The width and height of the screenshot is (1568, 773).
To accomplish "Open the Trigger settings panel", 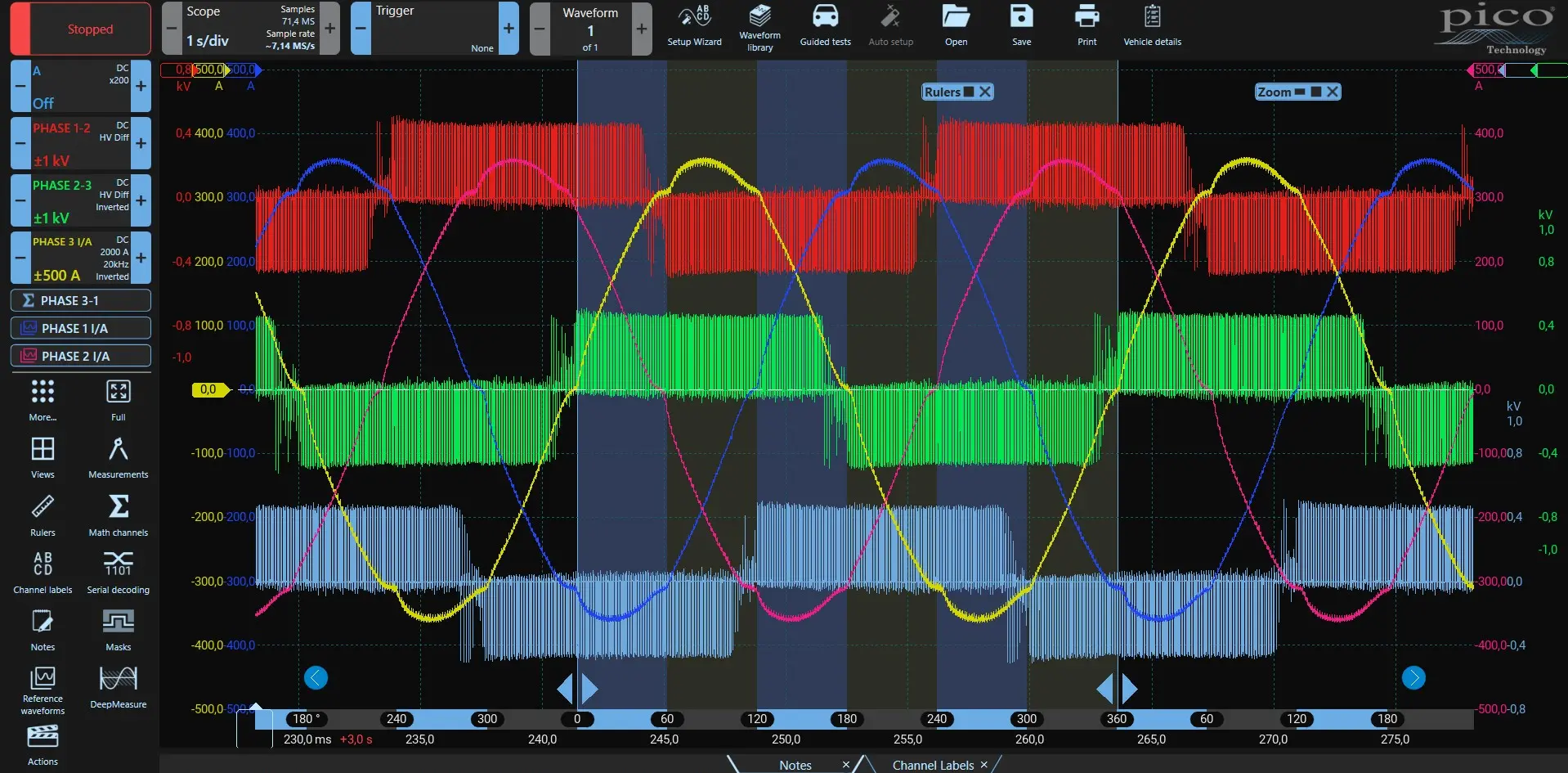I will click(434, 29).
